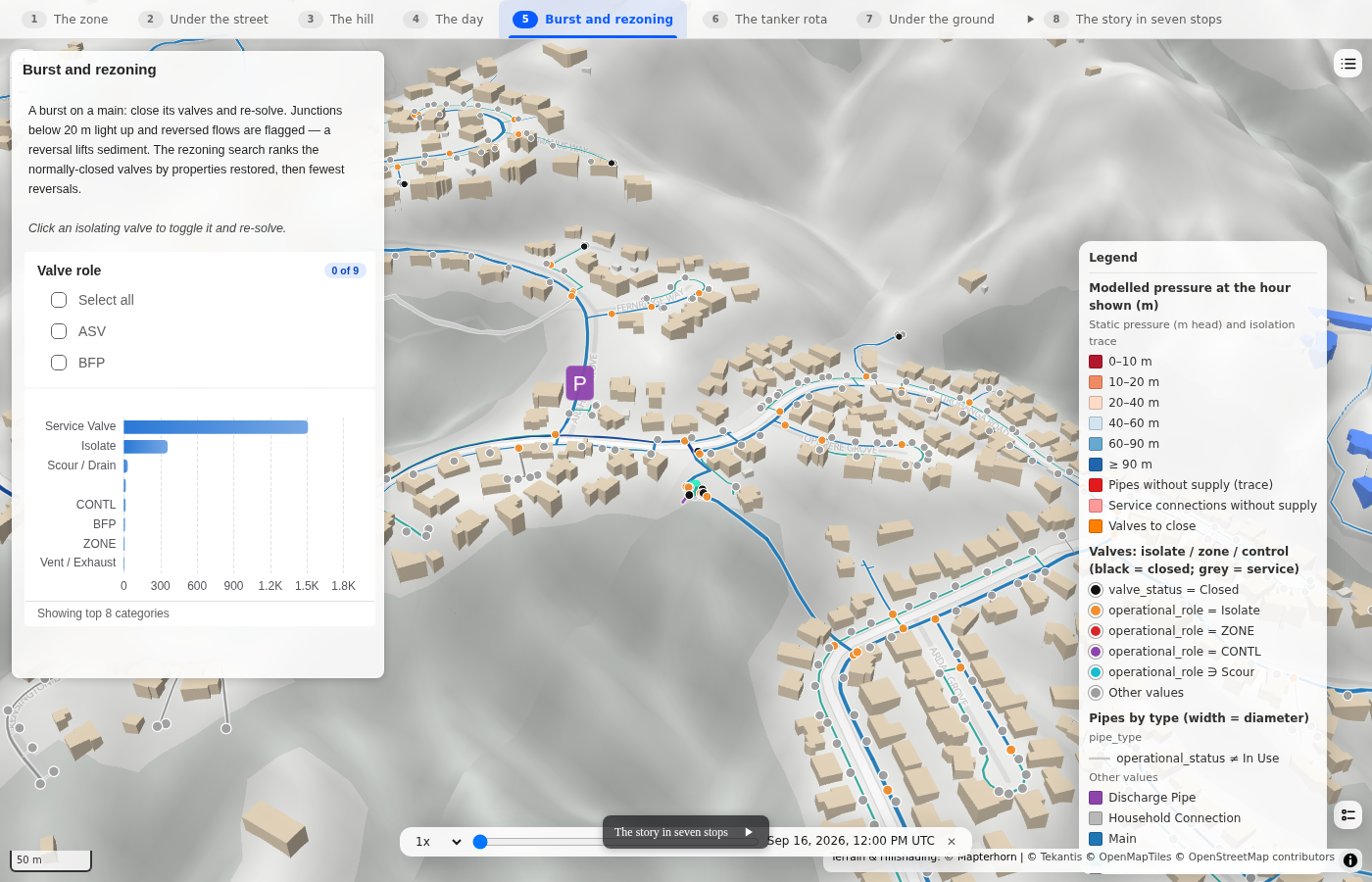
Task: Check the Select all checkbox
Action: tap(59, 300)
